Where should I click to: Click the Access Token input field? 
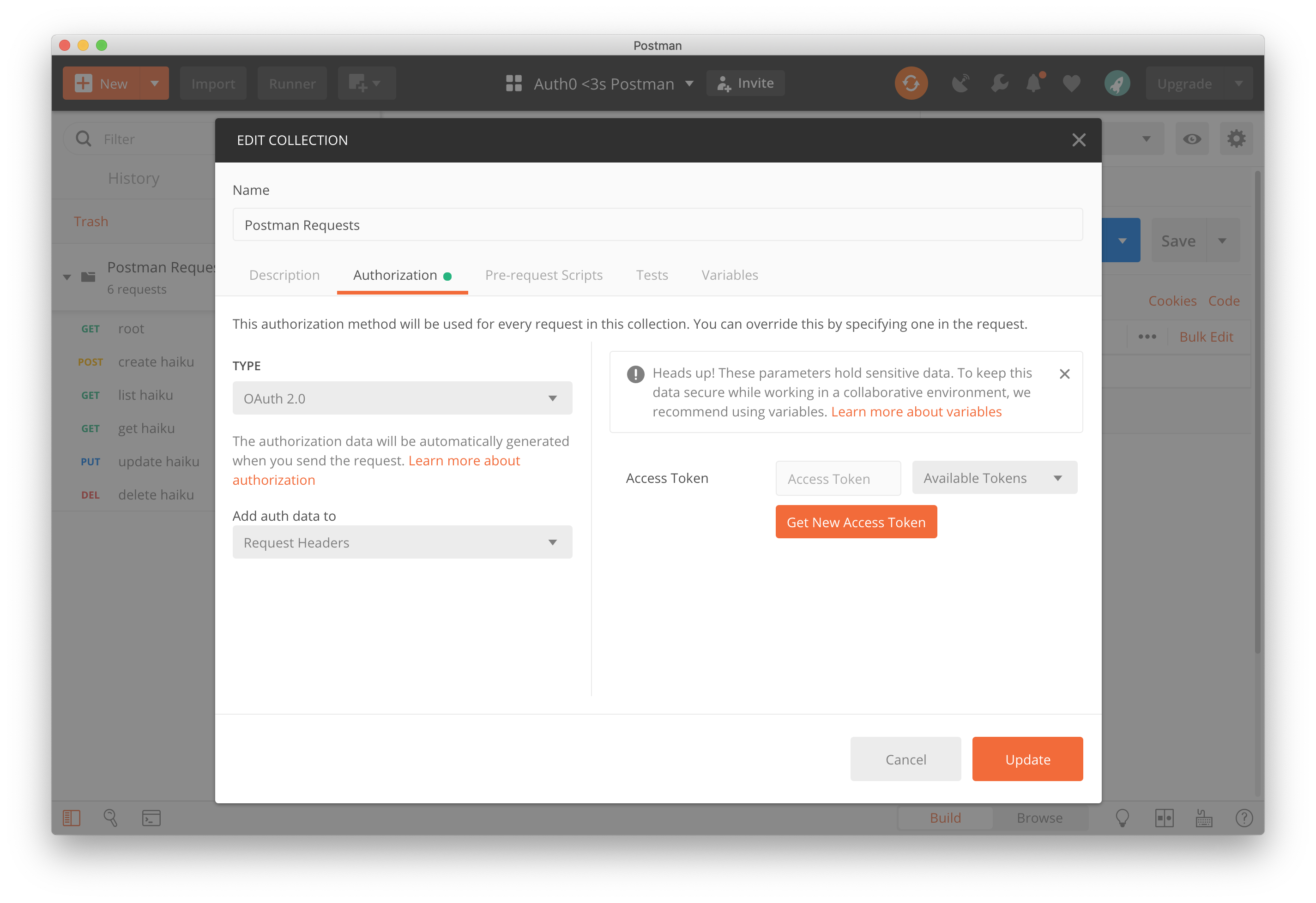tap(838, 478)
